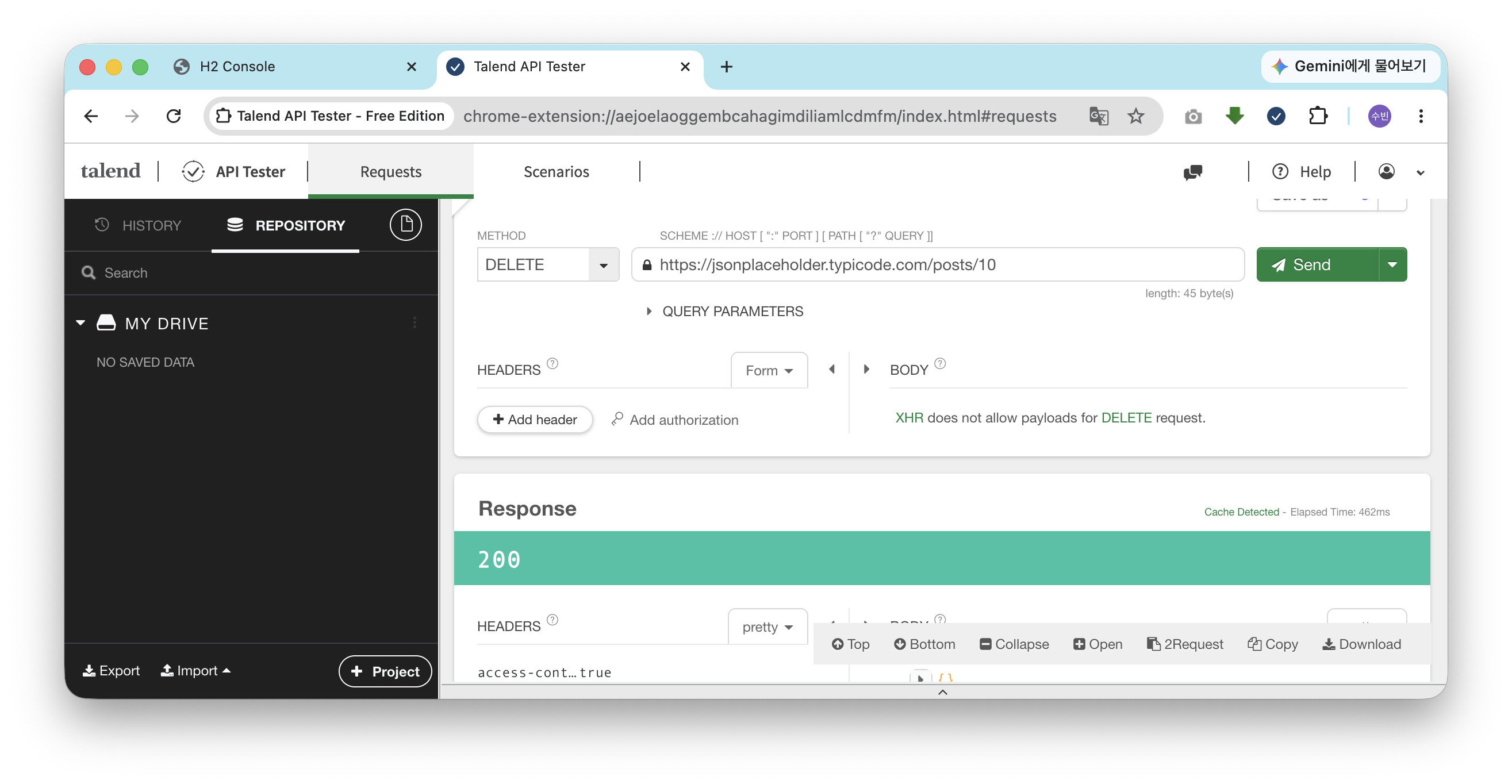Collapse body pane with right arrow
The image size is (1512, 784).
[x=866, y=370]
